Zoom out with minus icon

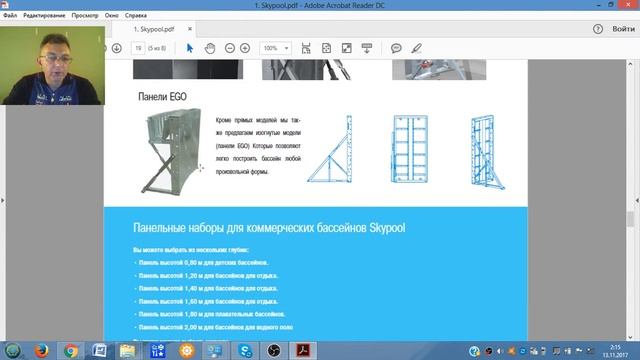230,48
